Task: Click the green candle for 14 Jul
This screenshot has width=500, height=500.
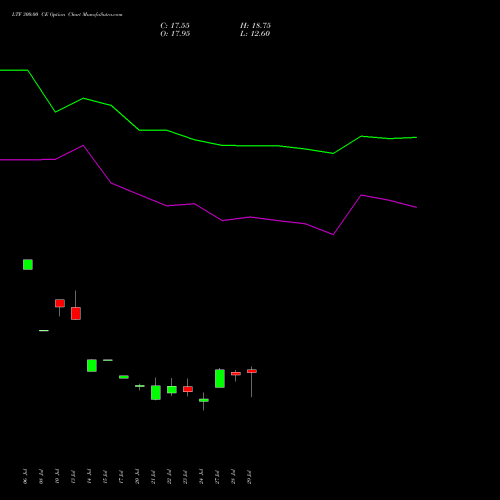Action: [92, 365]
